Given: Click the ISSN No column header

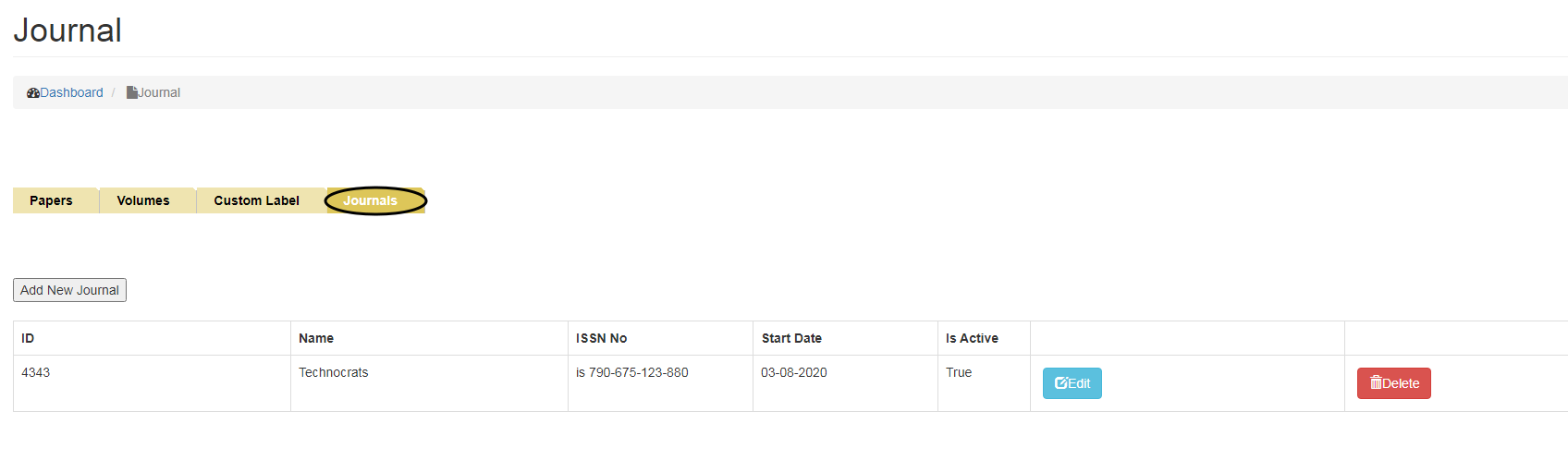Looking at the screenshot, I should 601,338.
